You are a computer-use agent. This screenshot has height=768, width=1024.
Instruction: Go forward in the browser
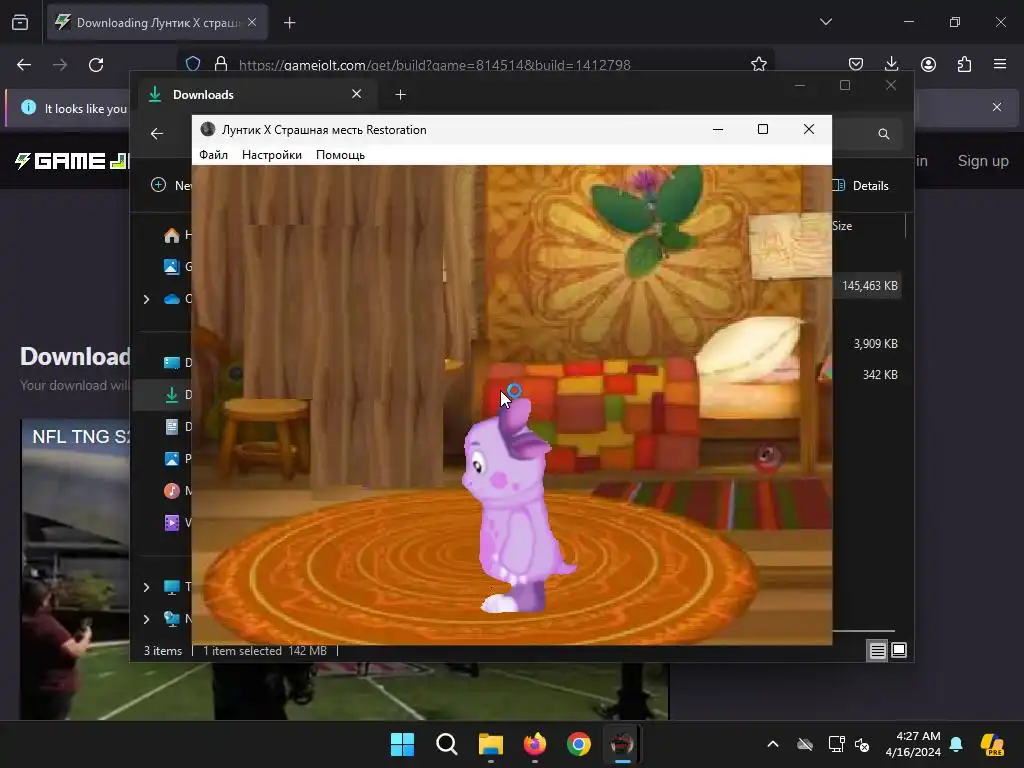[x=60, y=65]
